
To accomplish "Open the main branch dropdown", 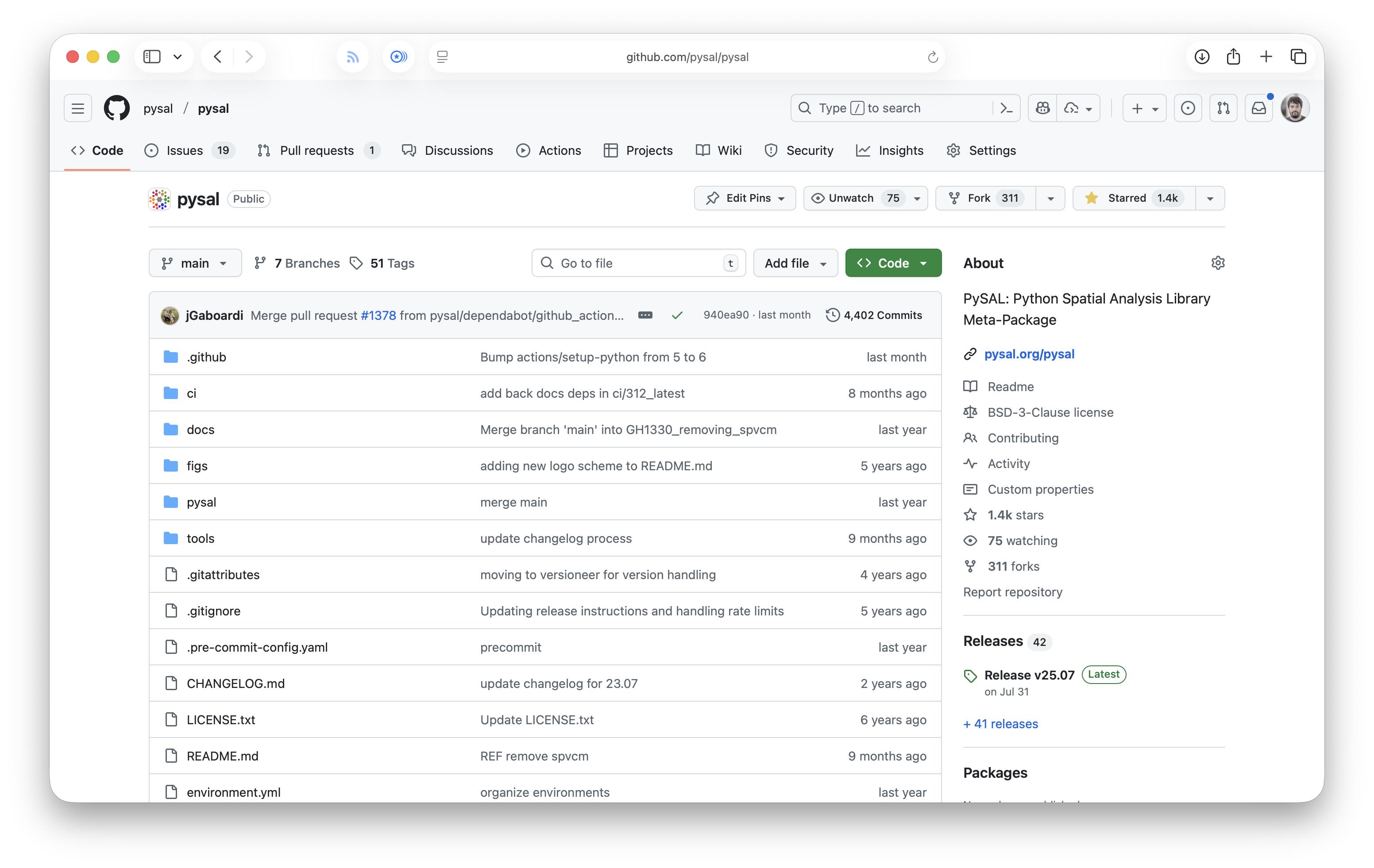I will coord(195,264).
